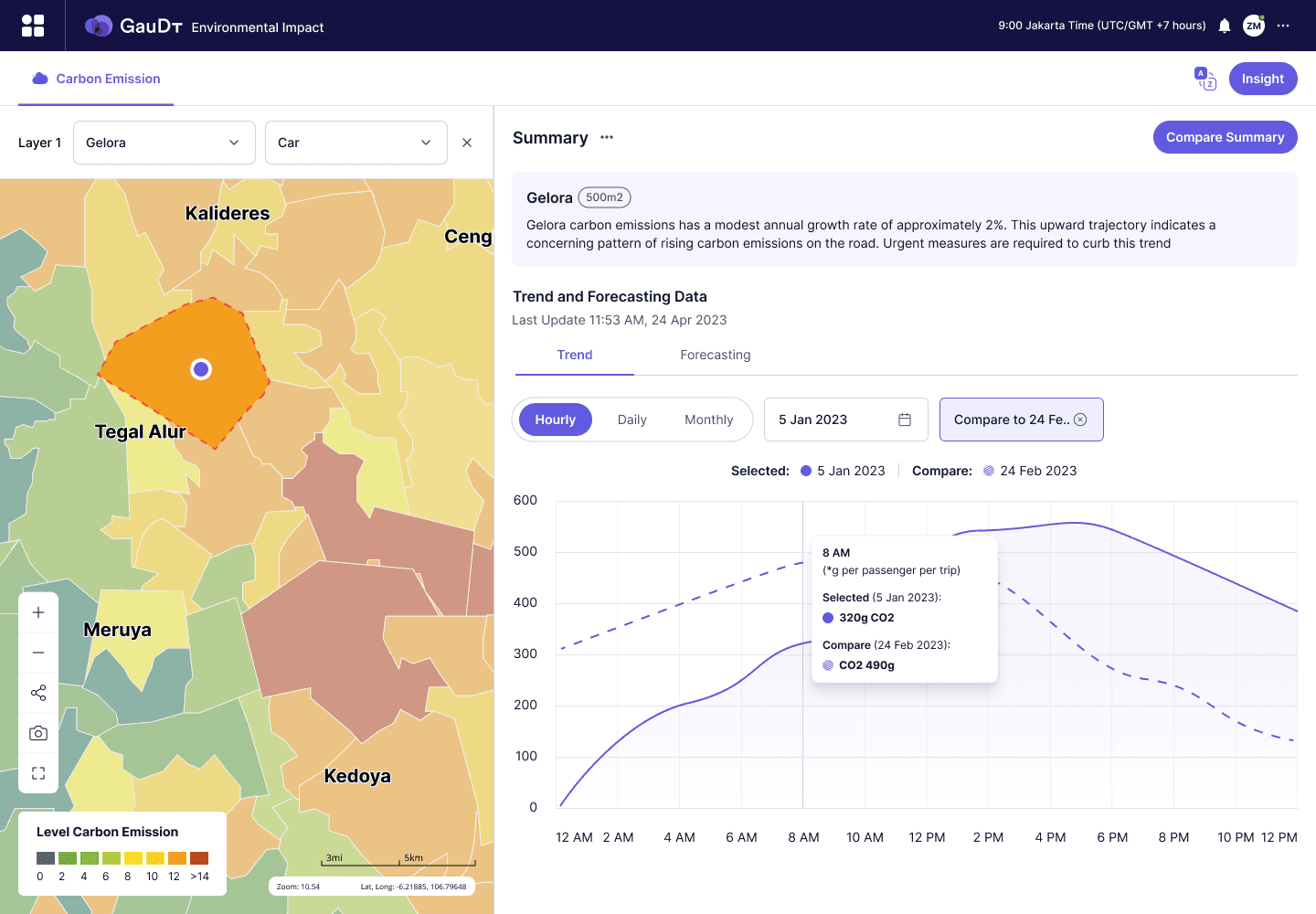Screen dimensions: 1316x914
Task: Take a map snapshot with camera icon
Action: [38, 733]
